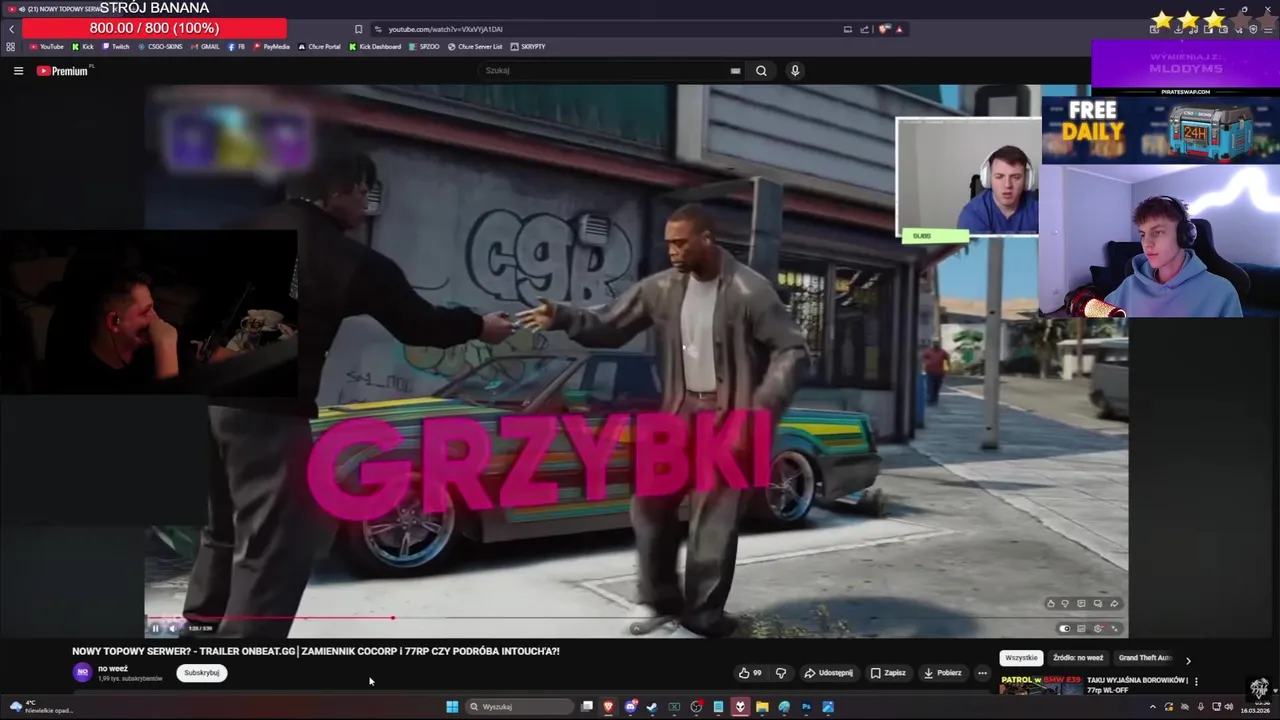Click the Udostępnij share button
Screen dimensions: 1280x720
(x=829, y=673)
